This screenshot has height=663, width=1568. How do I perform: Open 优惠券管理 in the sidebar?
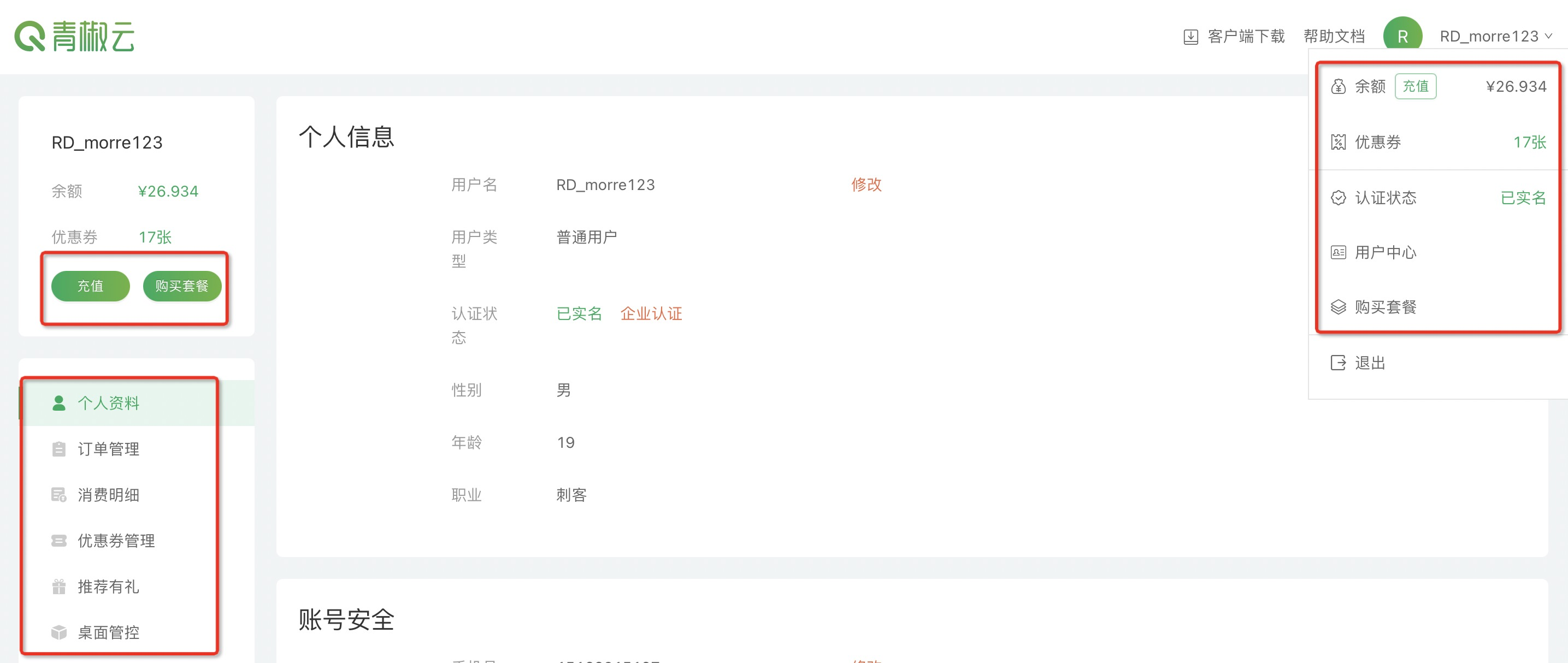click(116, 540)
